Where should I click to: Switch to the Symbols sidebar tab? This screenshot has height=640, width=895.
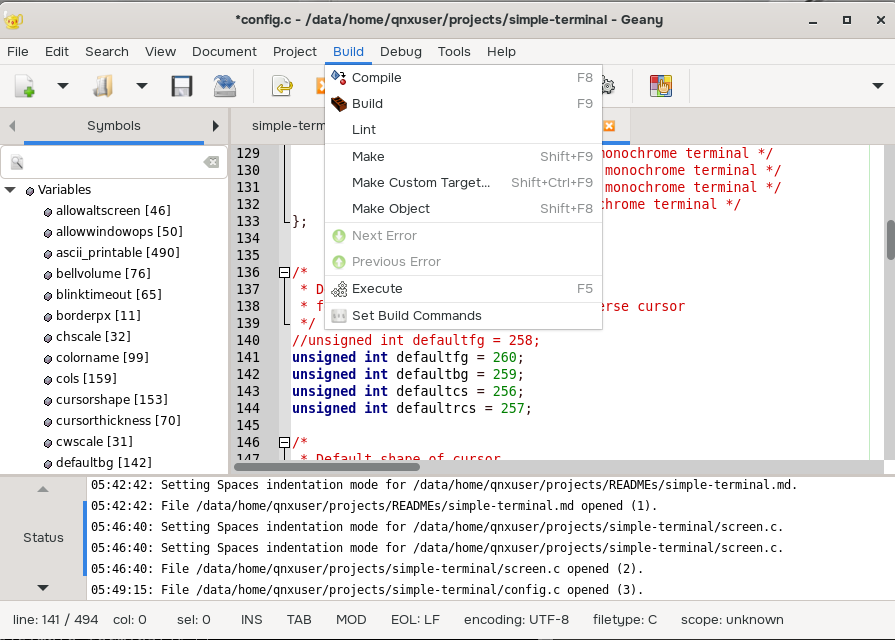pos(113,126)
